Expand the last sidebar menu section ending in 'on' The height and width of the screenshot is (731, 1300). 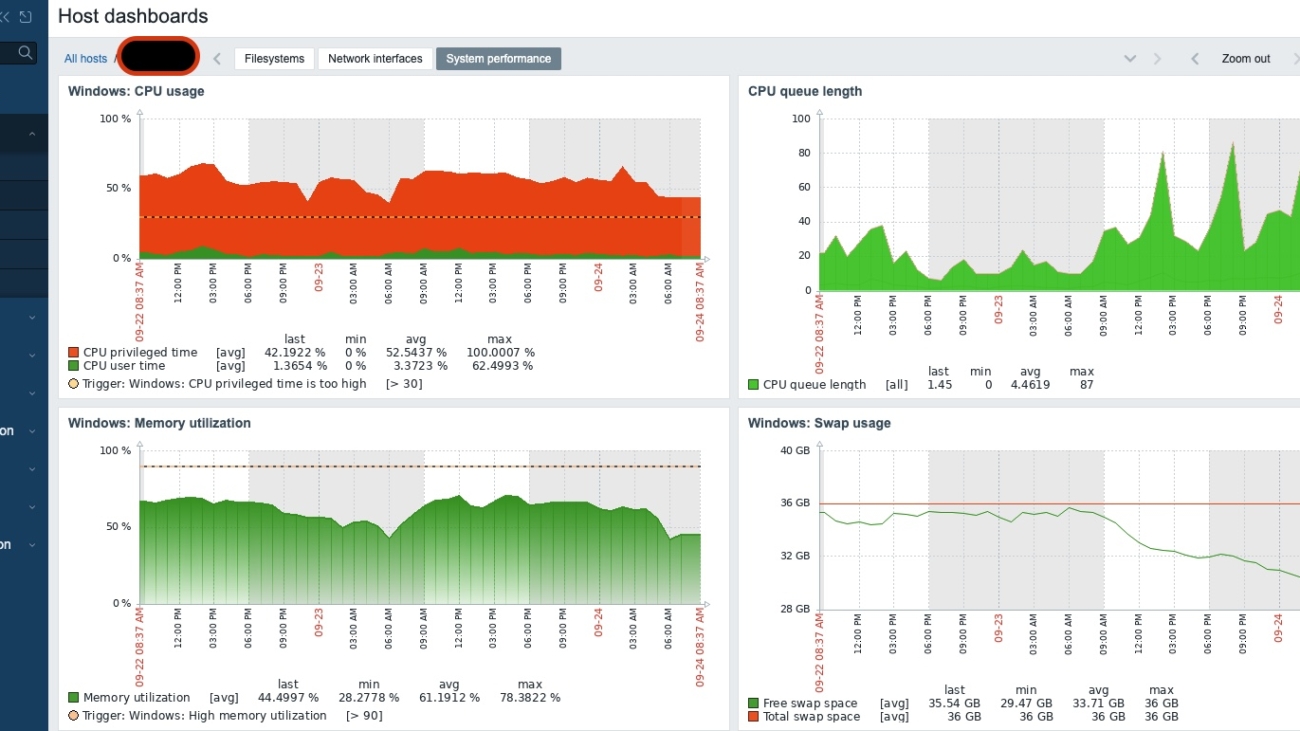[x=32, y=545]
